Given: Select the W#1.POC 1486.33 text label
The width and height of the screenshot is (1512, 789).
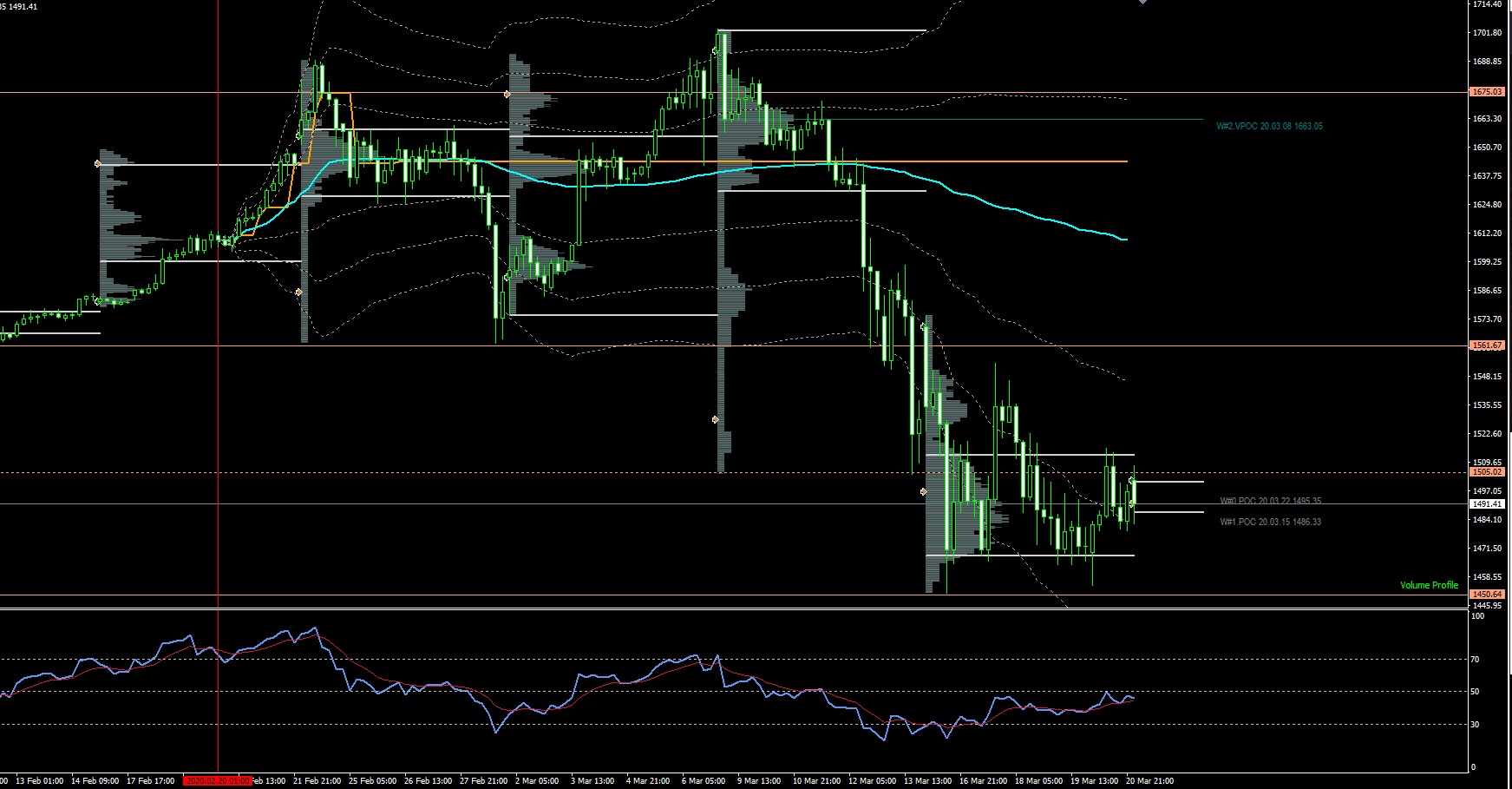Looking at the screenshot, I should (x=1270, y=522).
